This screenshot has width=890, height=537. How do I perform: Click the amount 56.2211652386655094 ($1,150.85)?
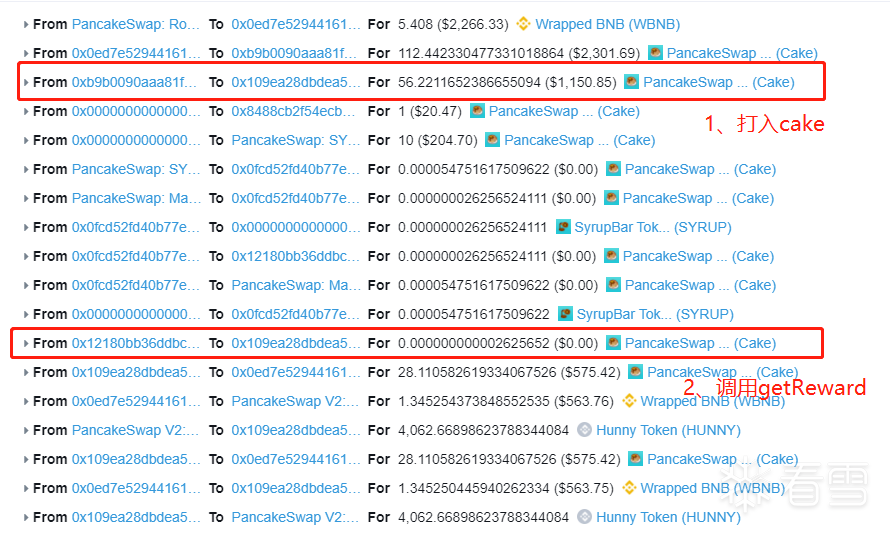pos(507,82)
